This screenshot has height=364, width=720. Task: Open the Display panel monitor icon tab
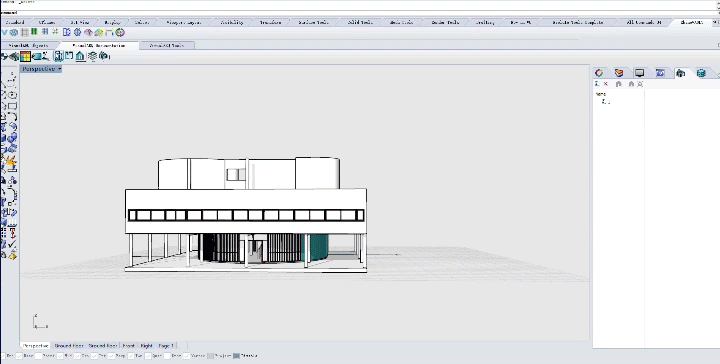click(x=639, y=73)
